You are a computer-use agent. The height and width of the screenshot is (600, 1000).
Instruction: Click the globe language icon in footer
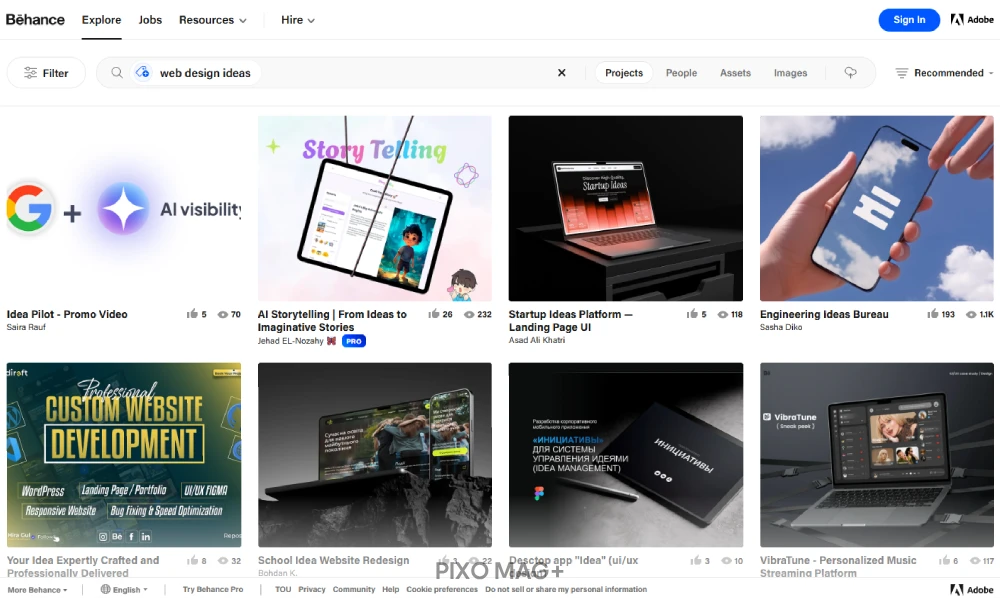[x=105, y=589]
